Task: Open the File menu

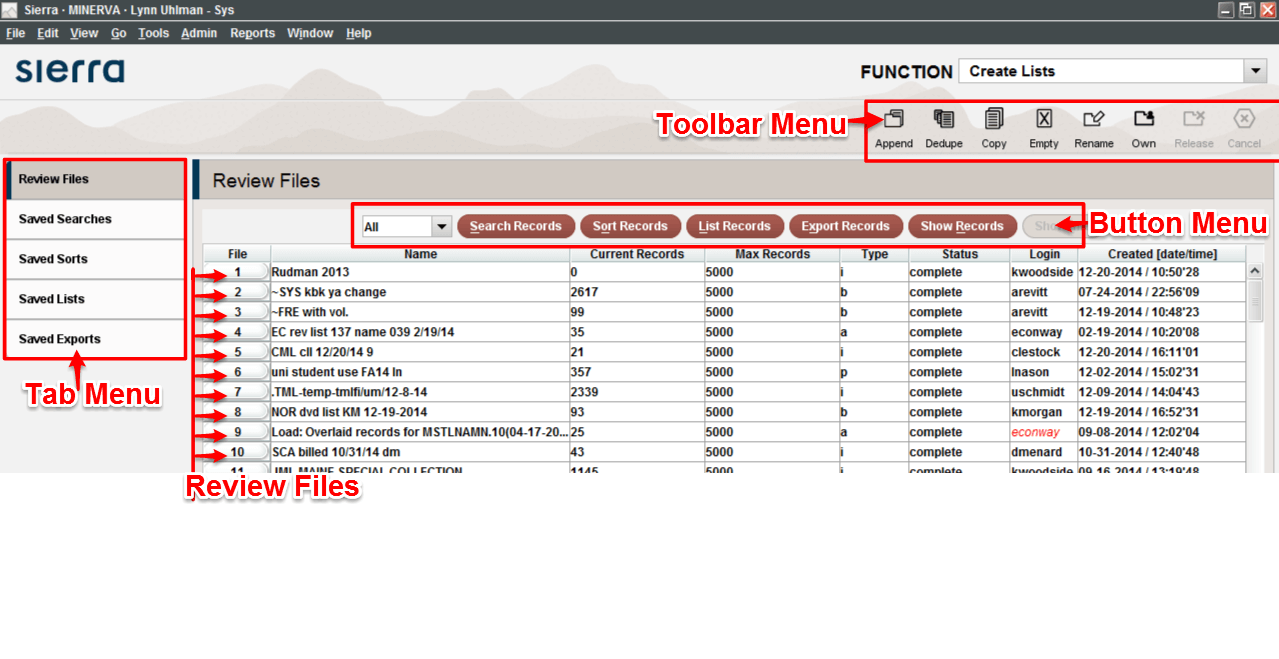Action: (15, 33)
